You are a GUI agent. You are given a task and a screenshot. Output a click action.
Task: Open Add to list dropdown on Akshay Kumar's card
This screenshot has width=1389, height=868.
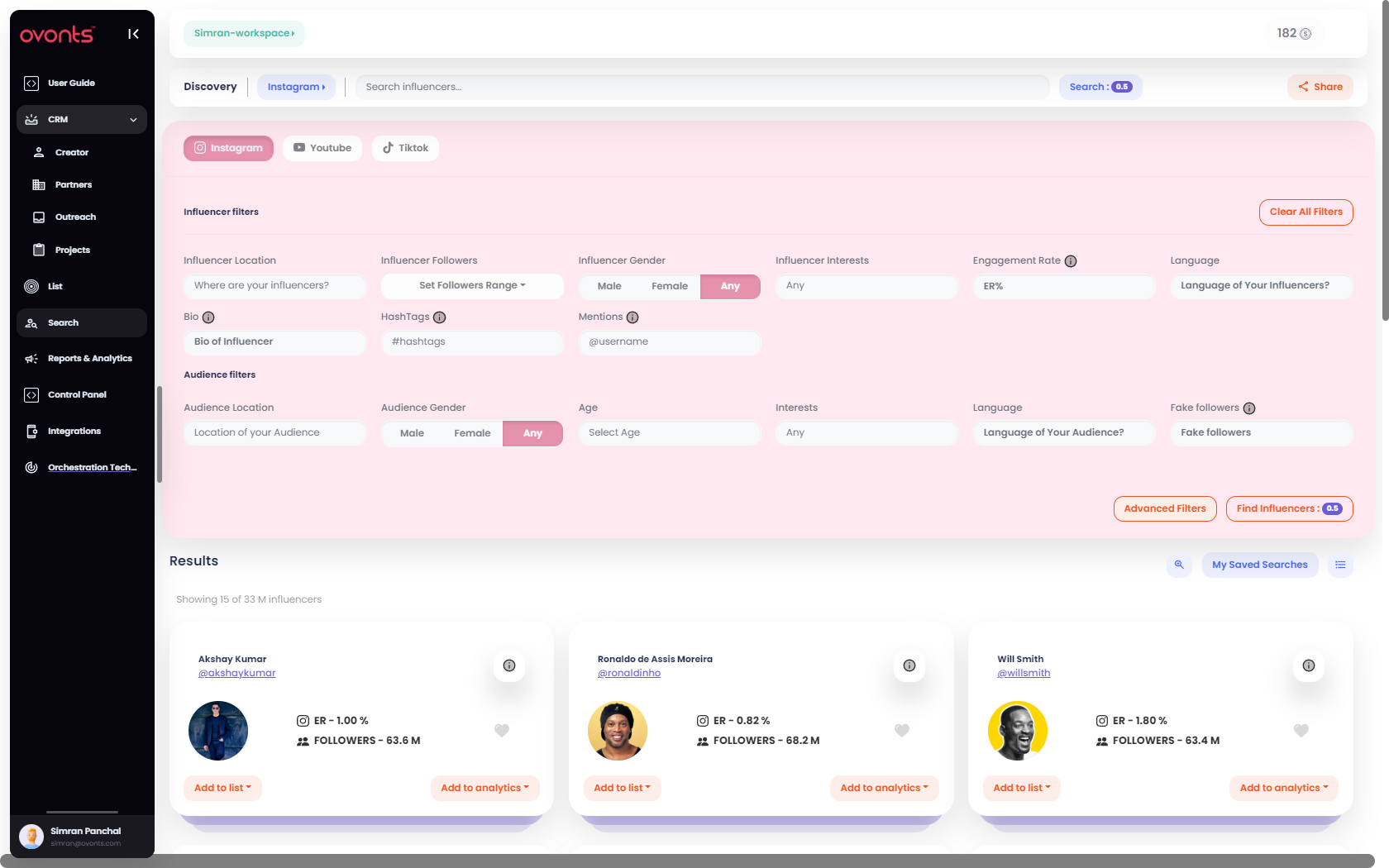point(222,787)
